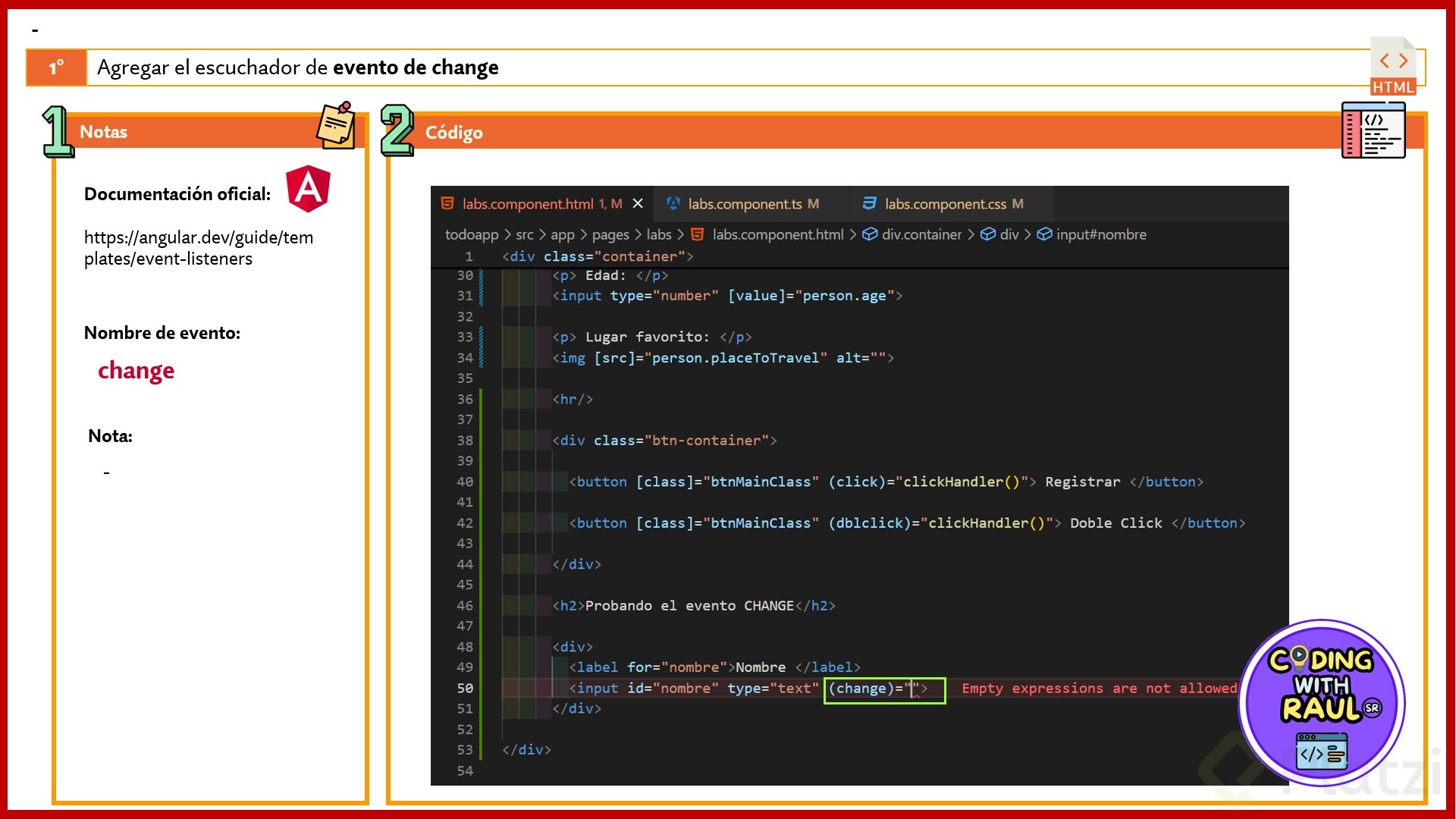
Task: Click the Angular logo icon
Action: [308, 189]
